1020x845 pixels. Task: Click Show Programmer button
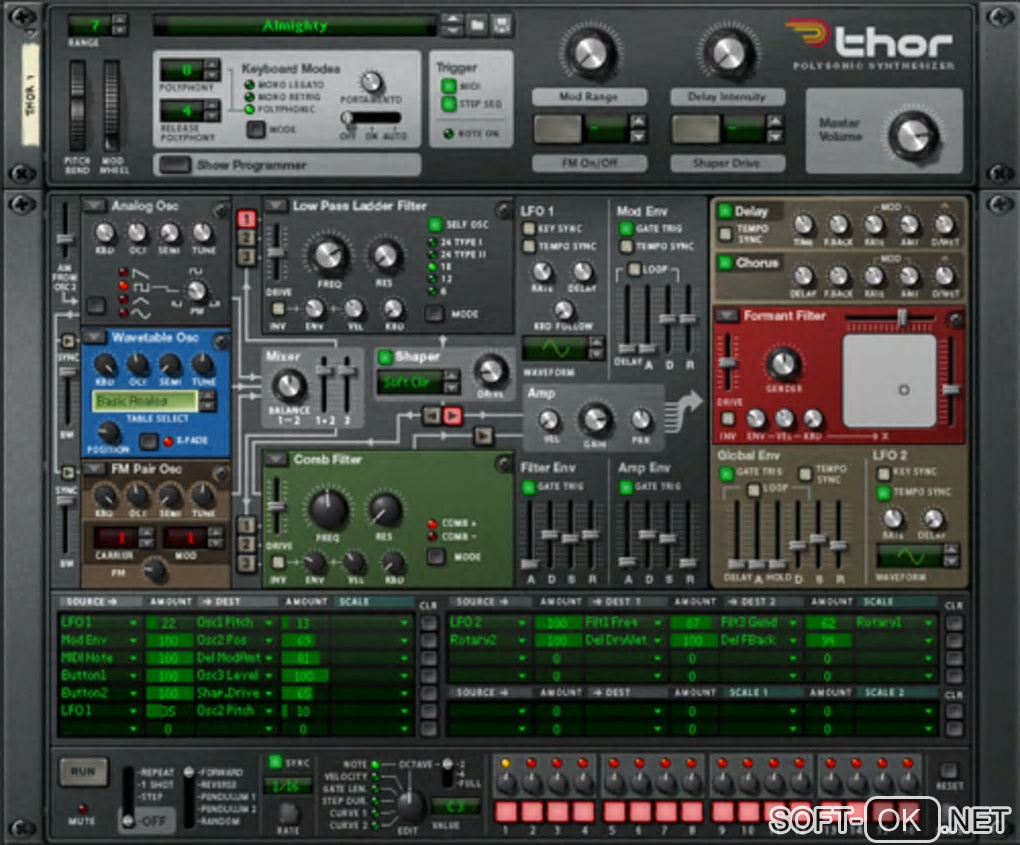pyautogui.click(x=175, y=165)
